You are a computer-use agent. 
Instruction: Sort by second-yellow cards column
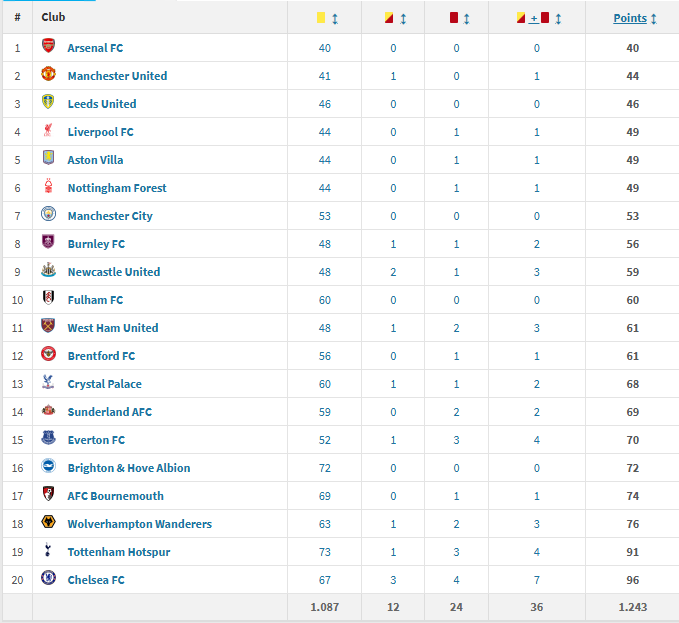[x=395, y=18]
